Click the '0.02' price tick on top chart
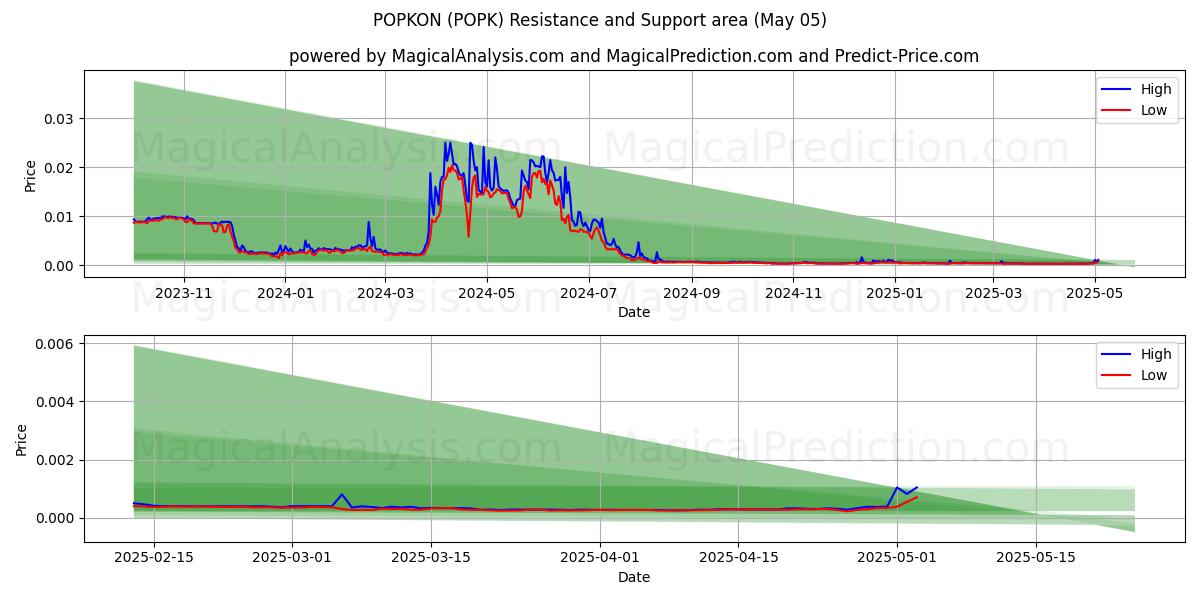 tap(61, 167)
